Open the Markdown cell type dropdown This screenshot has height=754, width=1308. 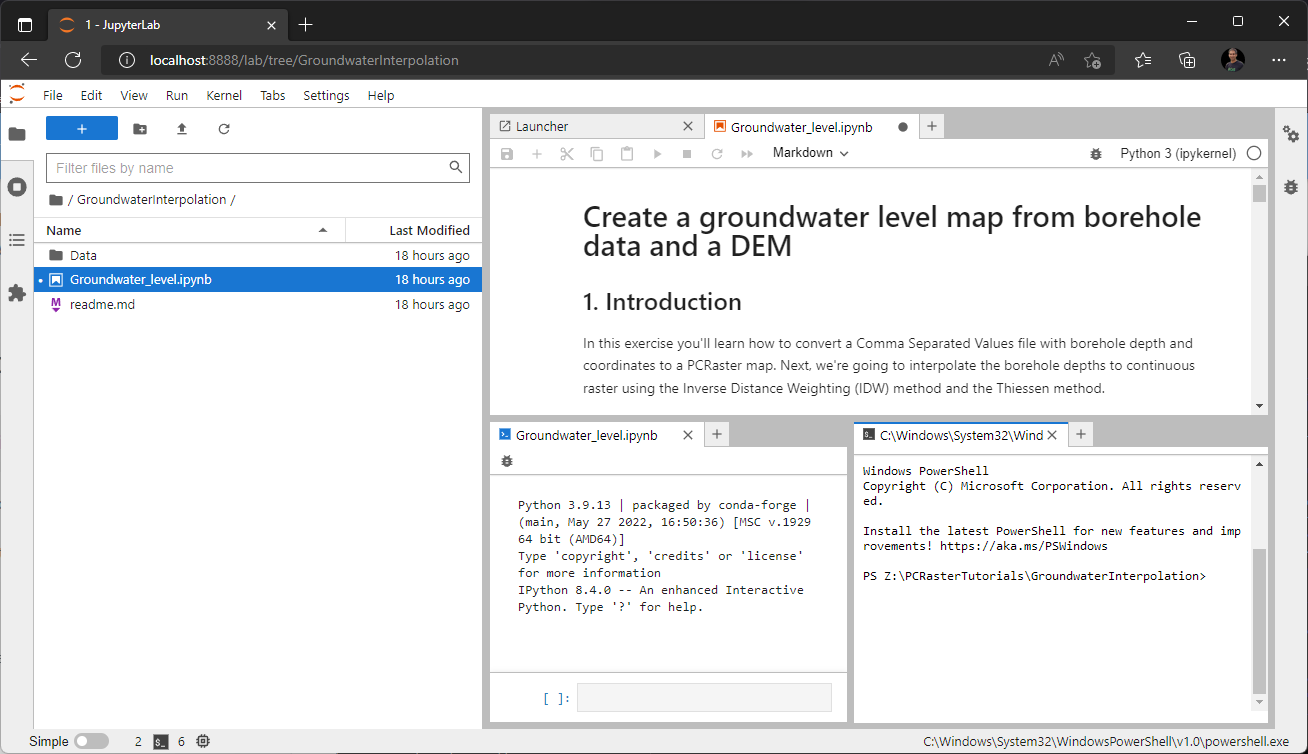point(806,153)
